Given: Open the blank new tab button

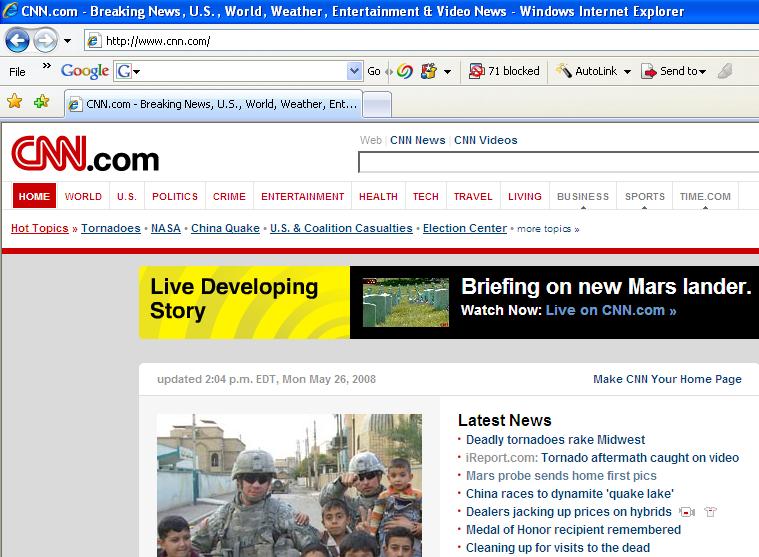Looking at the screenshot, I should pyautogui.click(x=376, y=104).
